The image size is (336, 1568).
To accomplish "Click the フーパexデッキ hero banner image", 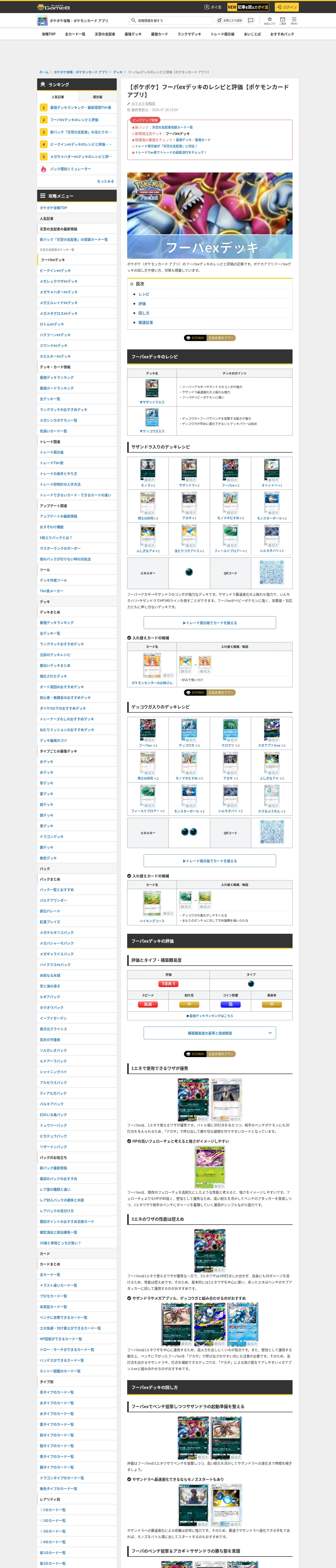I will pyautogui.click(x=210, y=216).
